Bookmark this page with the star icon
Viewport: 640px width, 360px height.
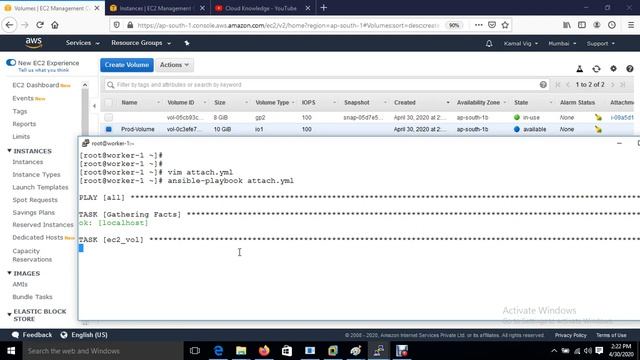(505, 25)
